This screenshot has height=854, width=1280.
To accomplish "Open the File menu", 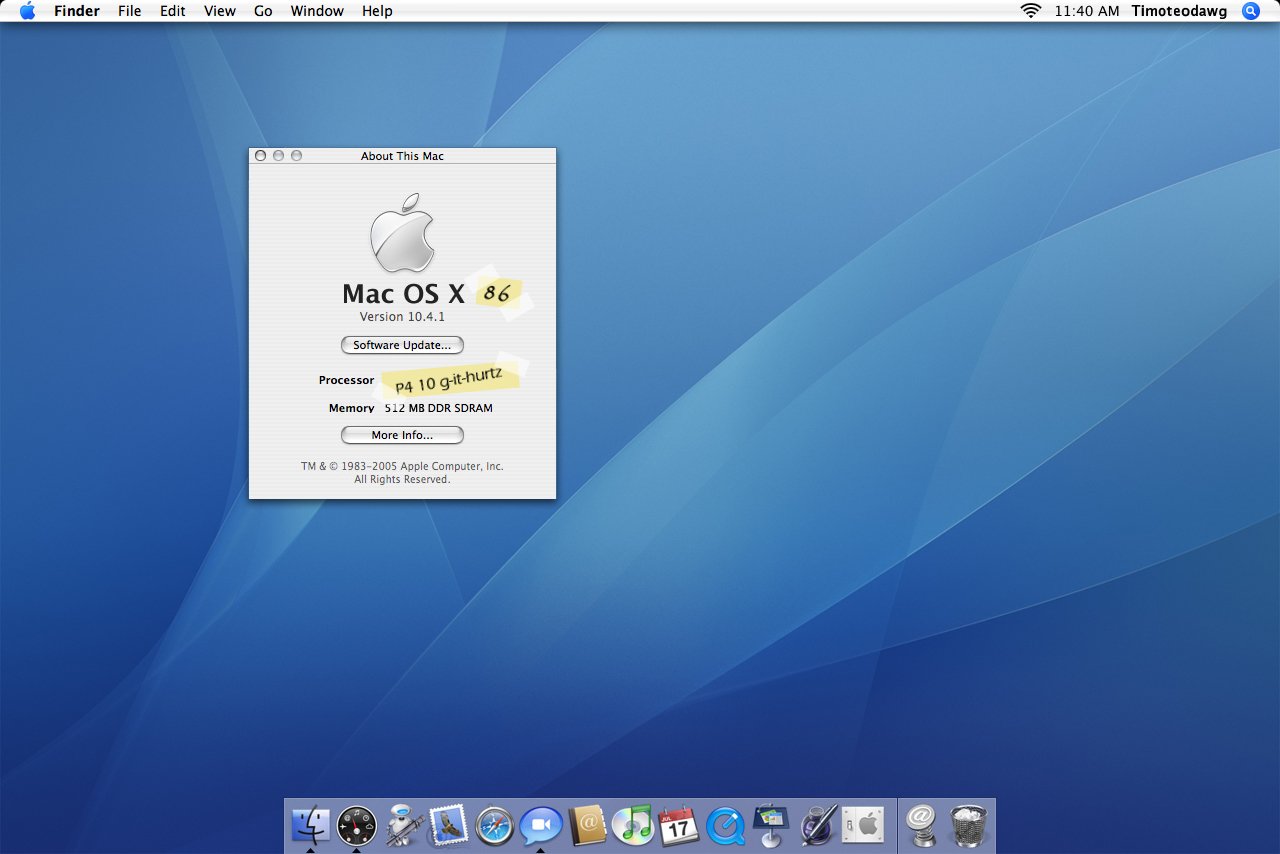I will 130,11.
